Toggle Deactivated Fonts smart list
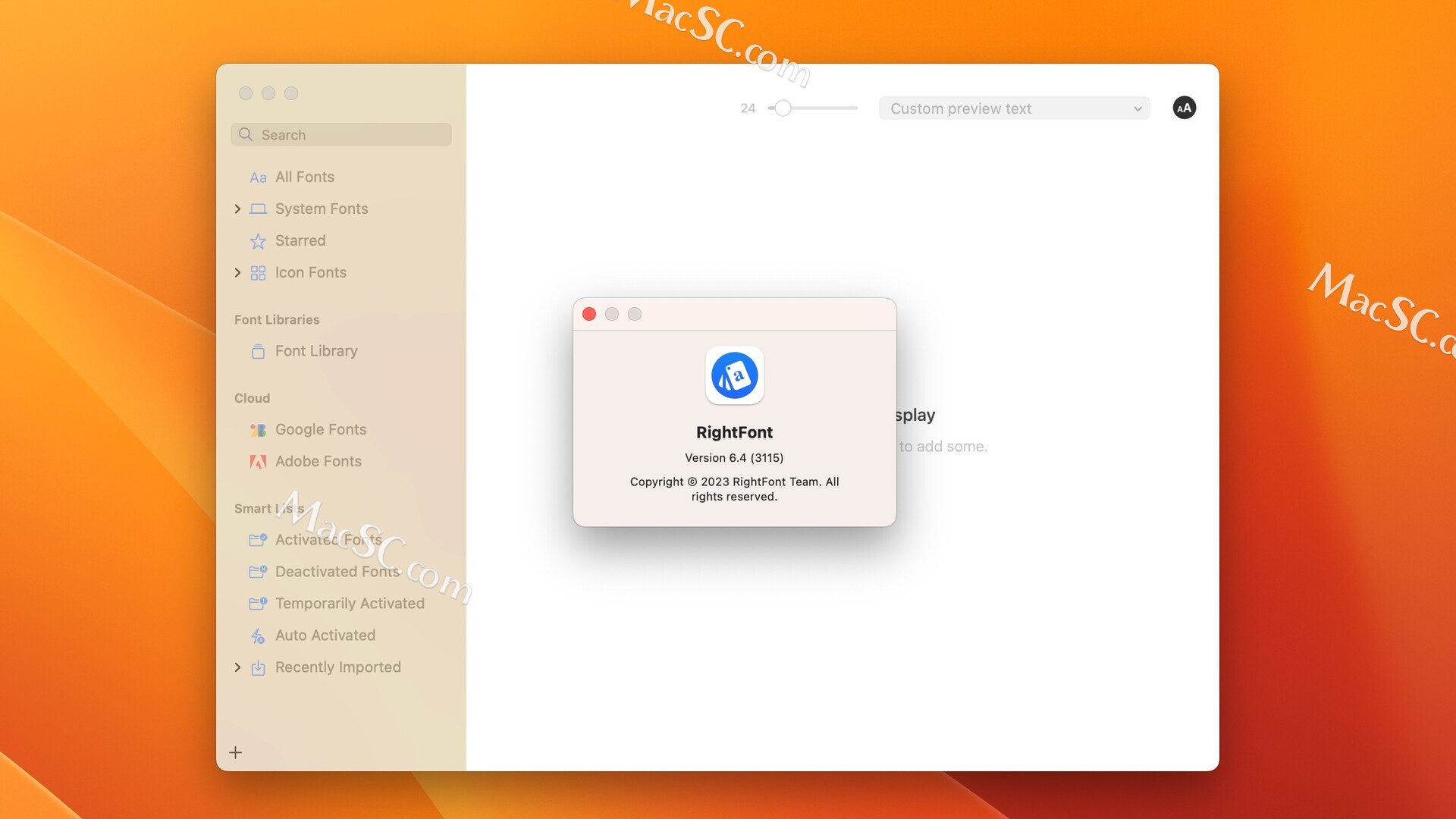Viewport: 1456px width, 819px height. click(x=337, y=572)
